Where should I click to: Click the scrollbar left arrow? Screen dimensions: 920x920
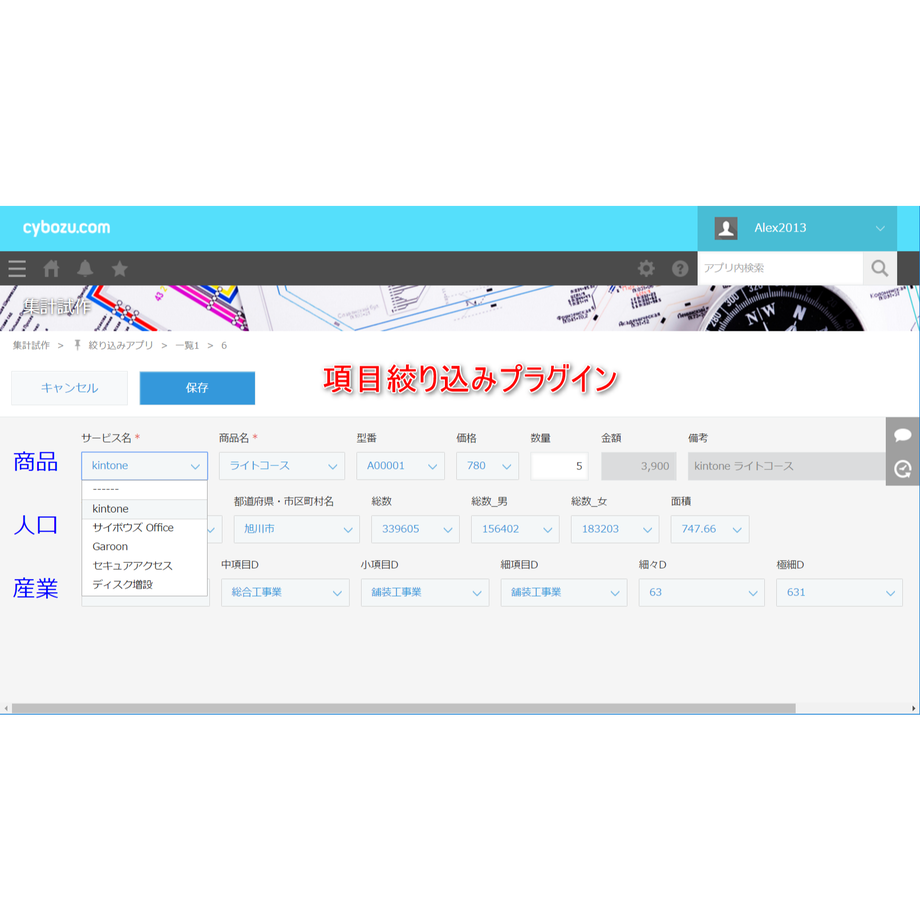pyautogui.click(x=6, y=708)
